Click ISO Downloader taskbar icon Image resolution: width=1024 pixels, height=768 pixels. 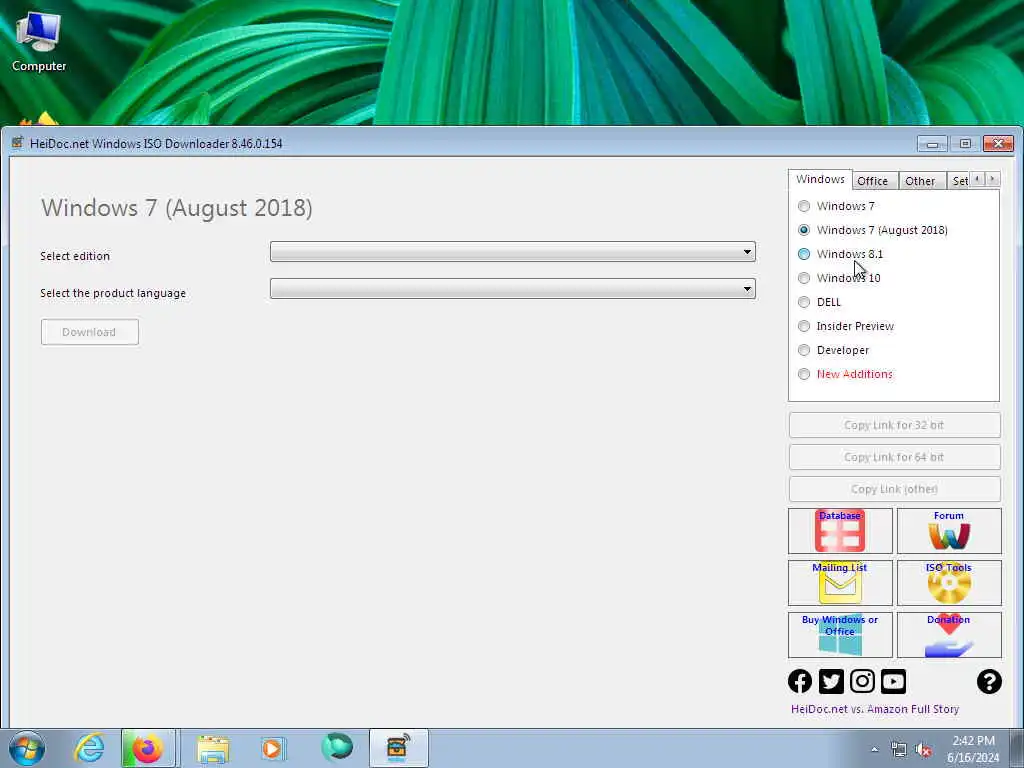pyautogui.click(x=398, y=748)
